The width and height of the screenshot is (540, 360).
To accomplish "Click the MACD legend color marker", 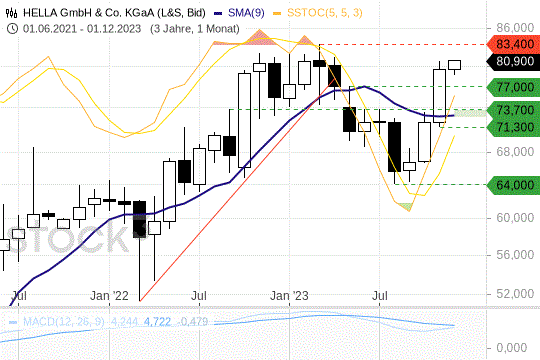I will coord(13,322).
